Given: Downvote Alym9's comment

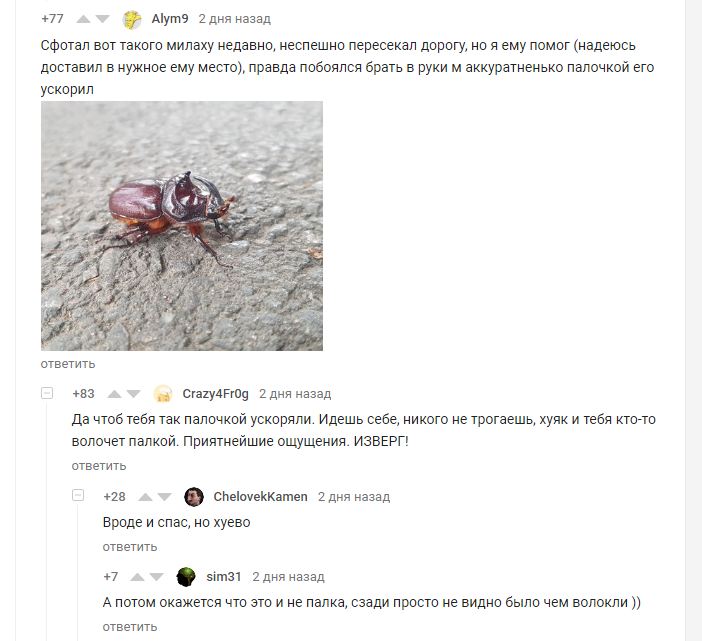Looking at the screenshot, I should 103,19.
